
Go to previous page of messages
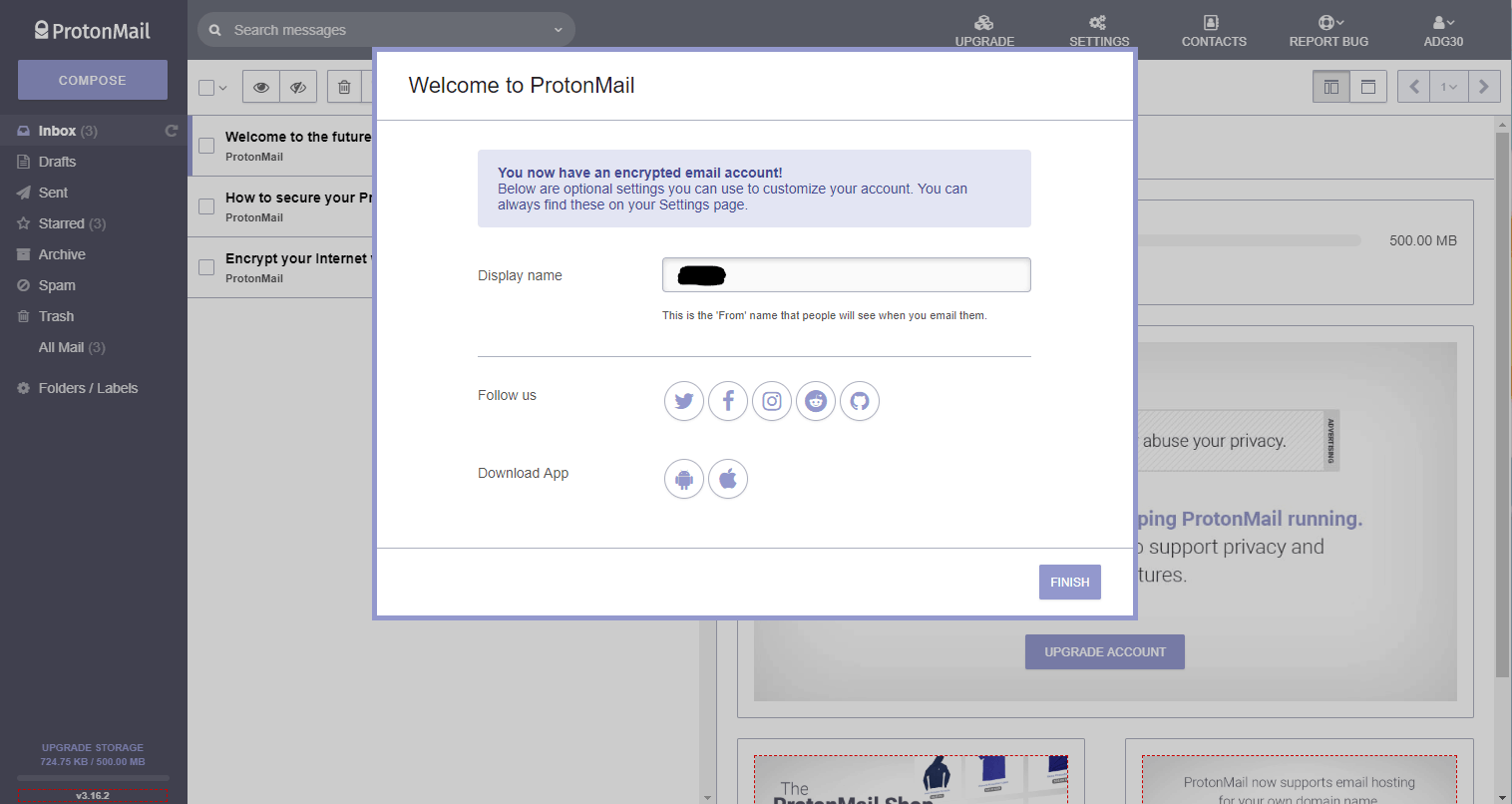click(1414, 87)
